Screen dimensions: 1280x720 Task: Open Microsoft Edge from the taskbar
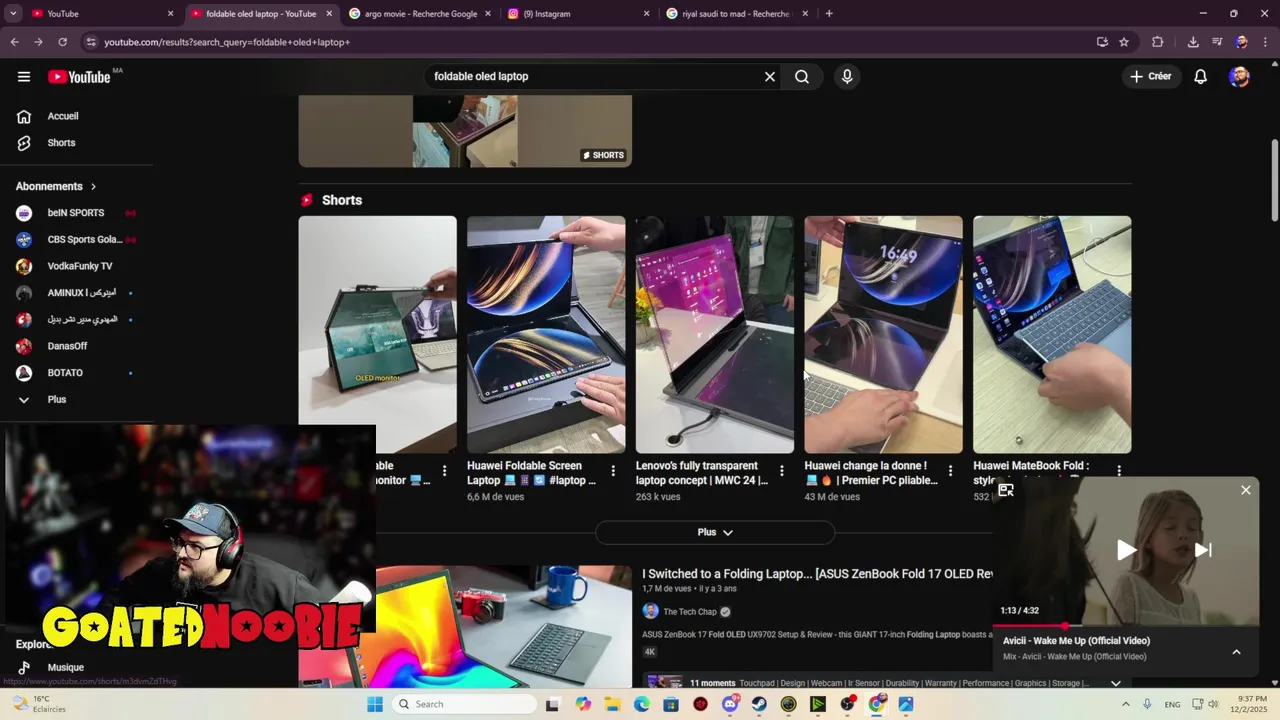642,704
